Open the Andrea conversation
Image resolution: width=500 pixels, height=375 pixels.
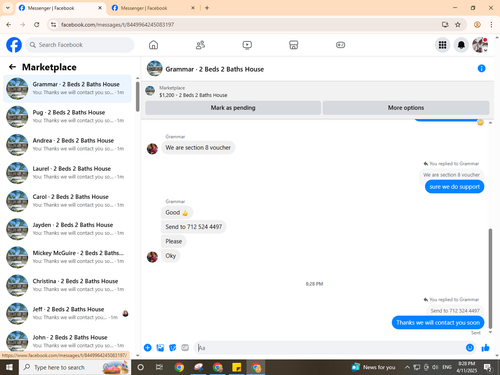click(x=68, y=145)
